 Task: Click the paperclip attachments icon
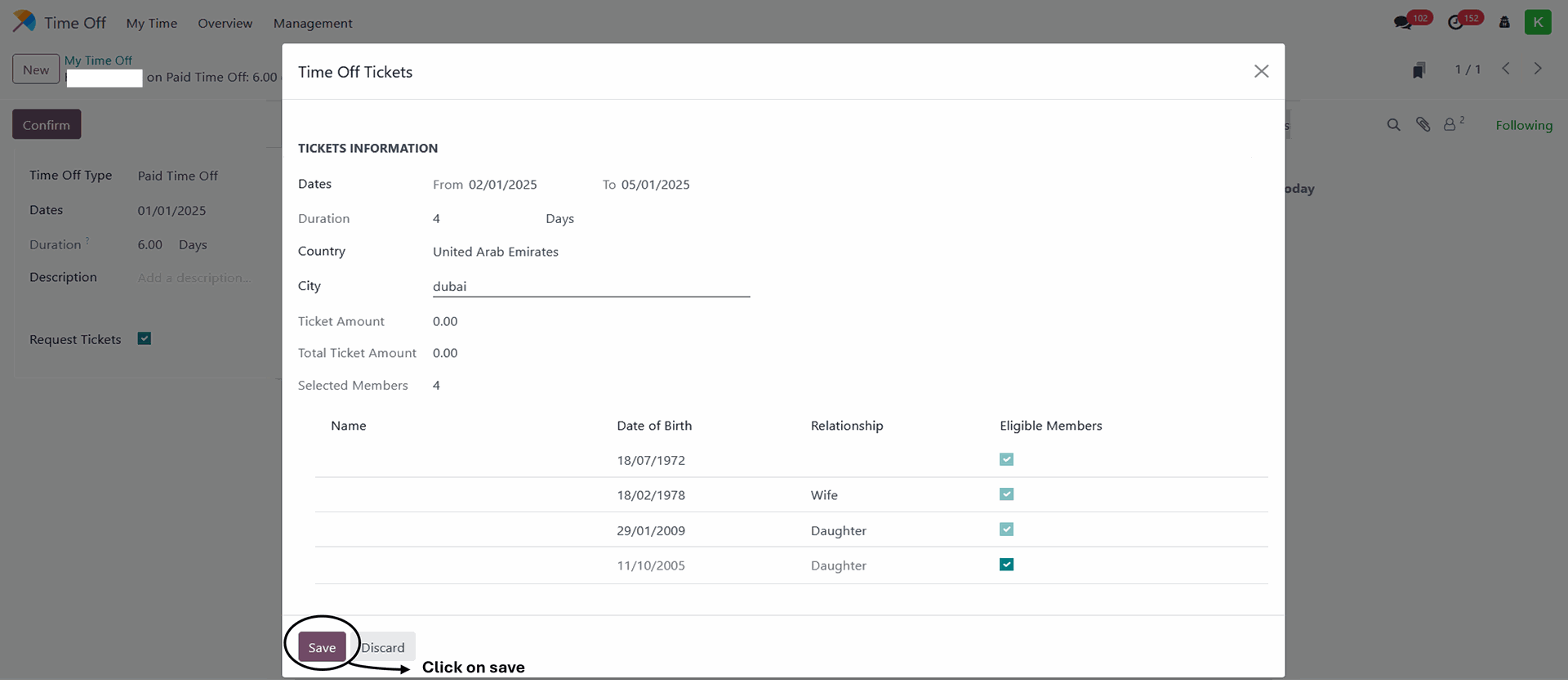1423,125
